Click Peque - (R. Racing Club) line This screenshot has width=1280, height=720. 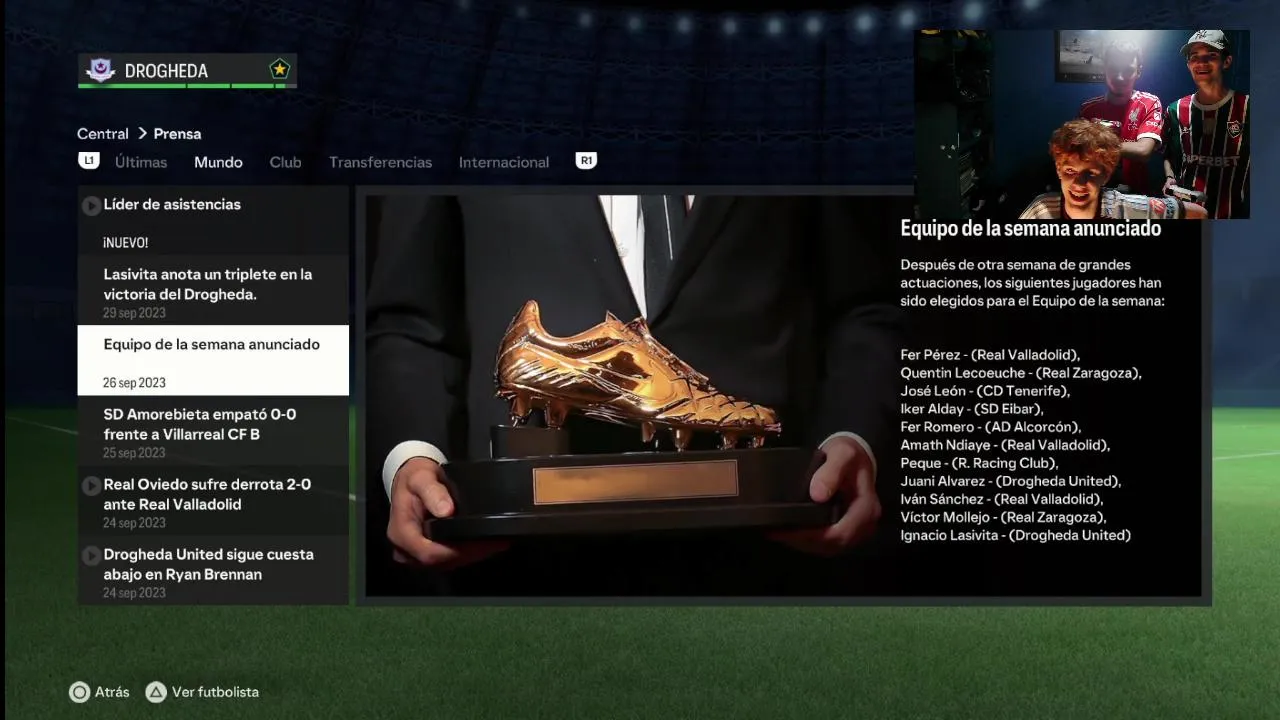click(x=979, y=463)
